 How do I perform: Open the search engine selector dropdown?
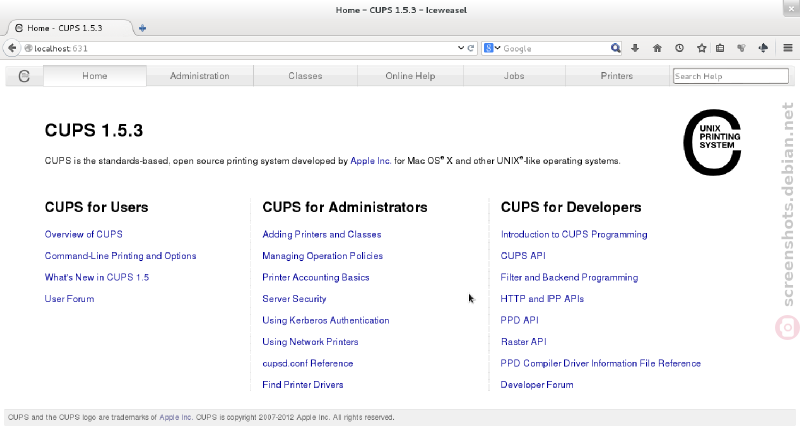coord(492,48)
